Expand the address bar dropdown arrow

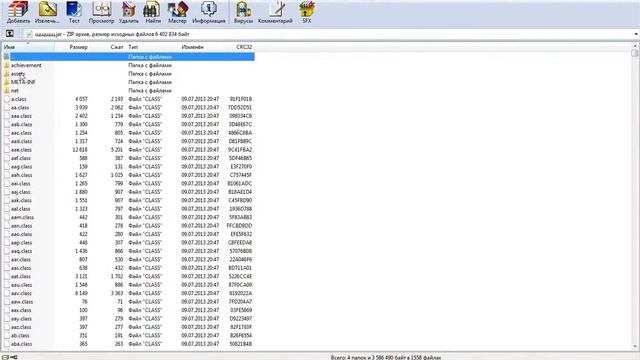click(636, 34)
